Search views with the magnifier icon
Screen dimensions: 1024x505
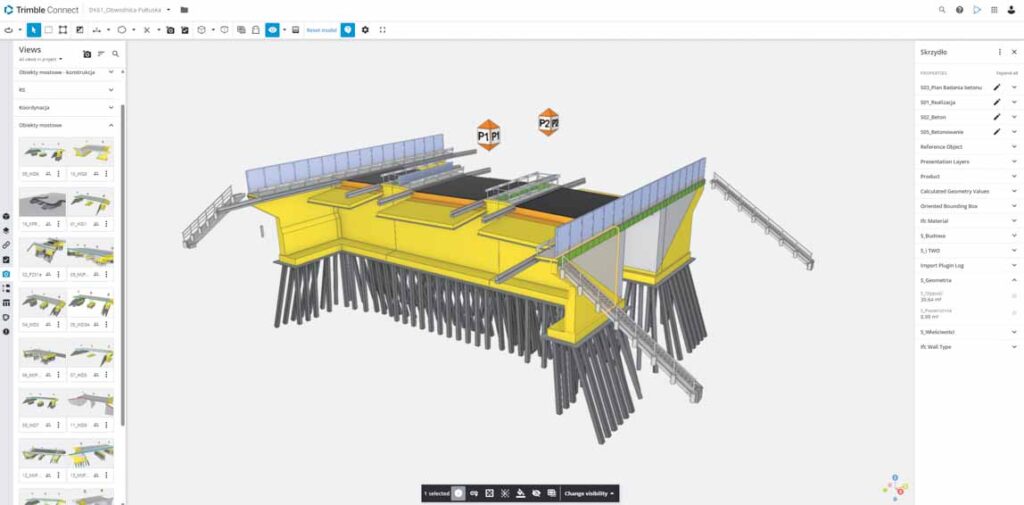tap(116, 54)
